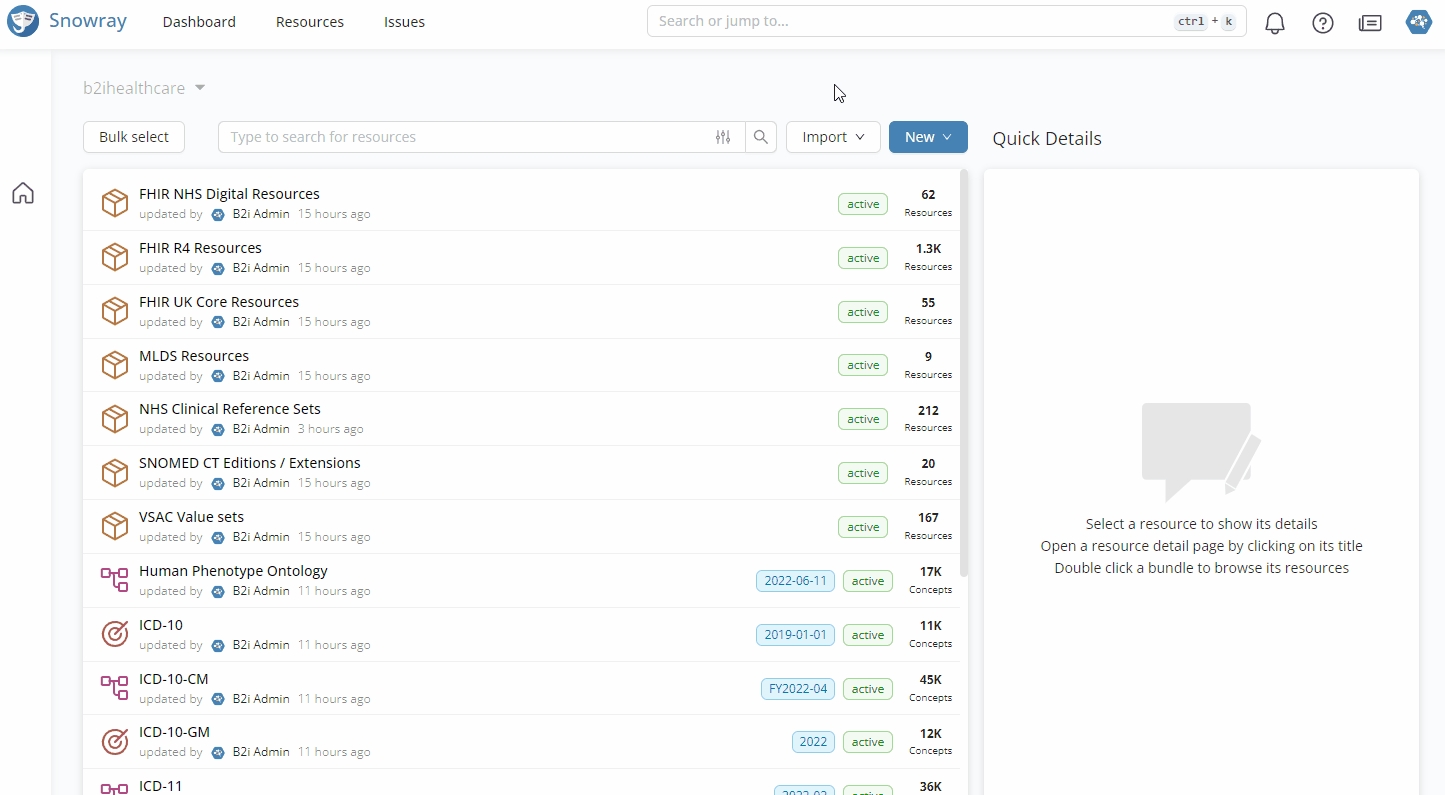Open the user avatar menu
Viewport: 1445px width, 795px height.
[1418, 22]
